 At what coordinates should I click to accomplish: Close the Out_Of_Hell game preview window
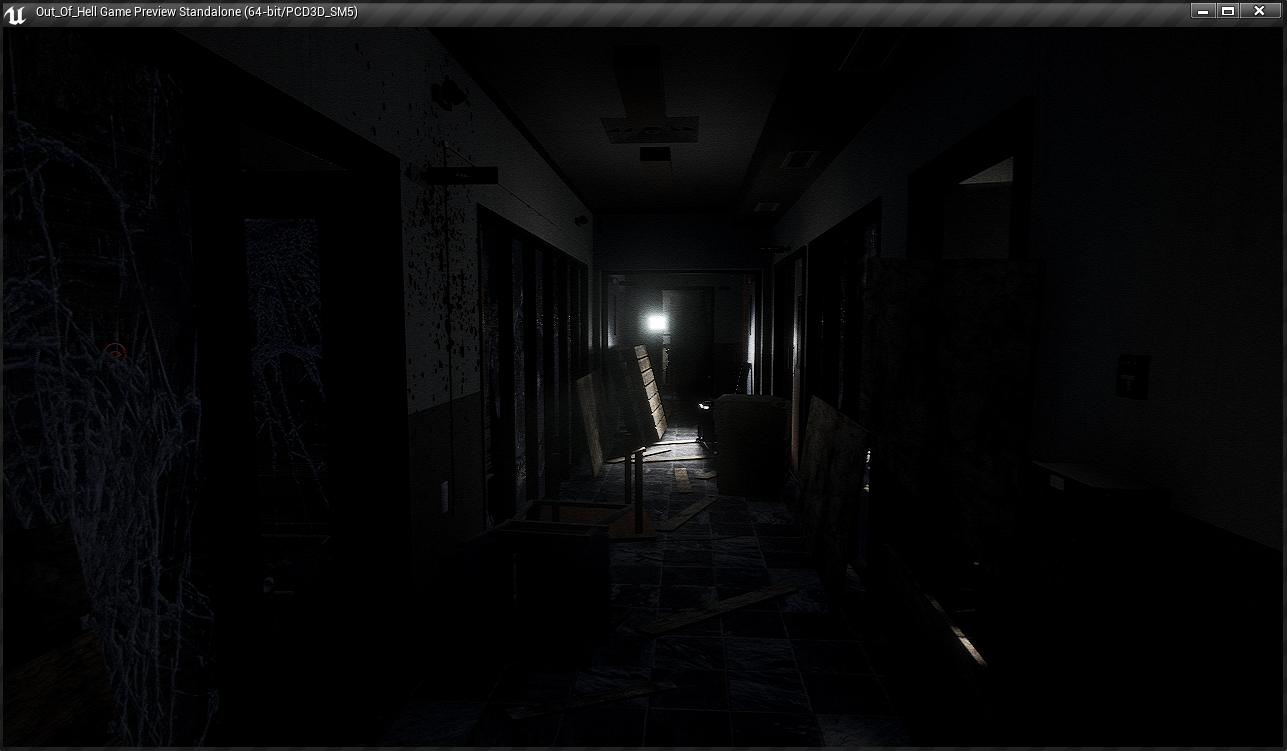pos(1259,11)
